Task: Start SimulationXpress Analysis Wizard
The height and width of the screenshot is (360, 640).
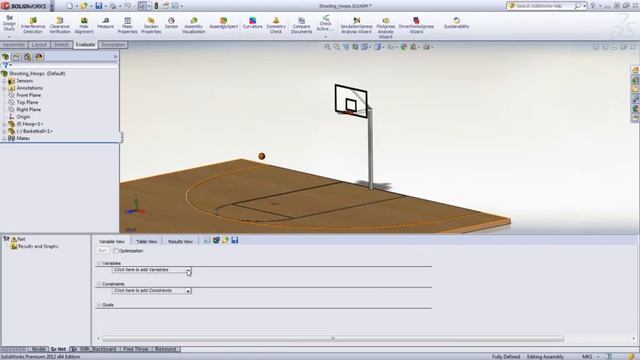Action: (x=356, y=26)
